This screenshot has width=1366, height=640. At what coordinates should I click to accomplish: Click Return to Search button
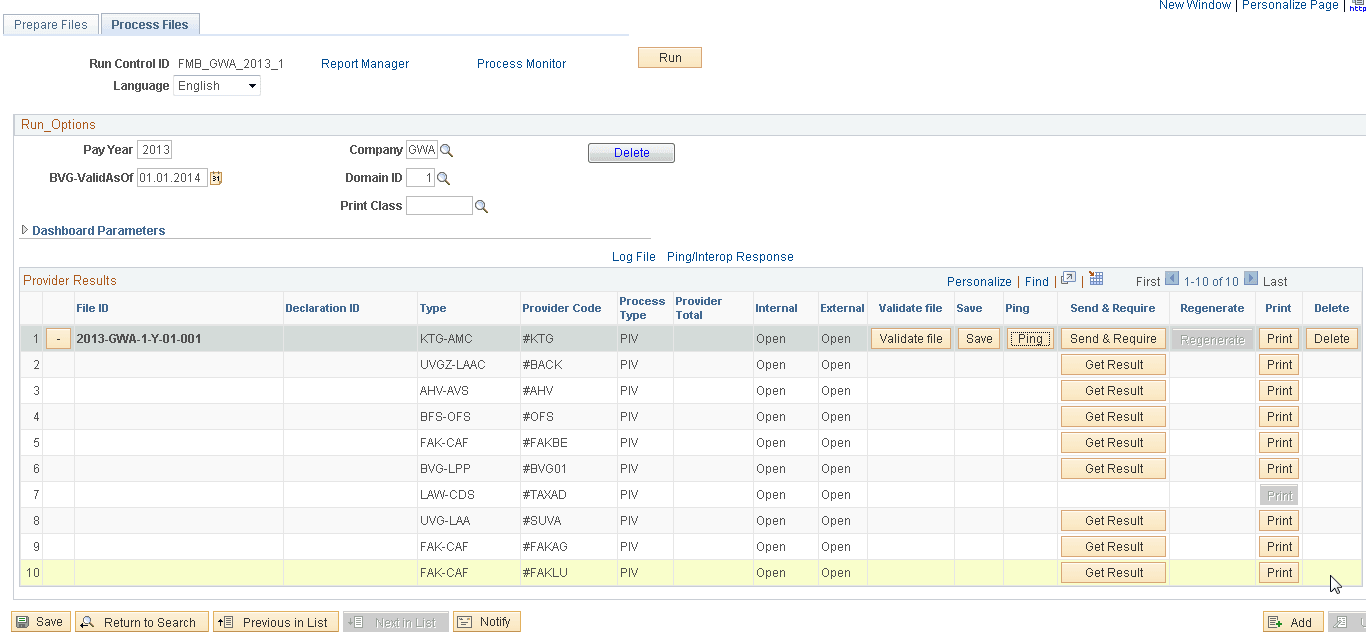142,622
